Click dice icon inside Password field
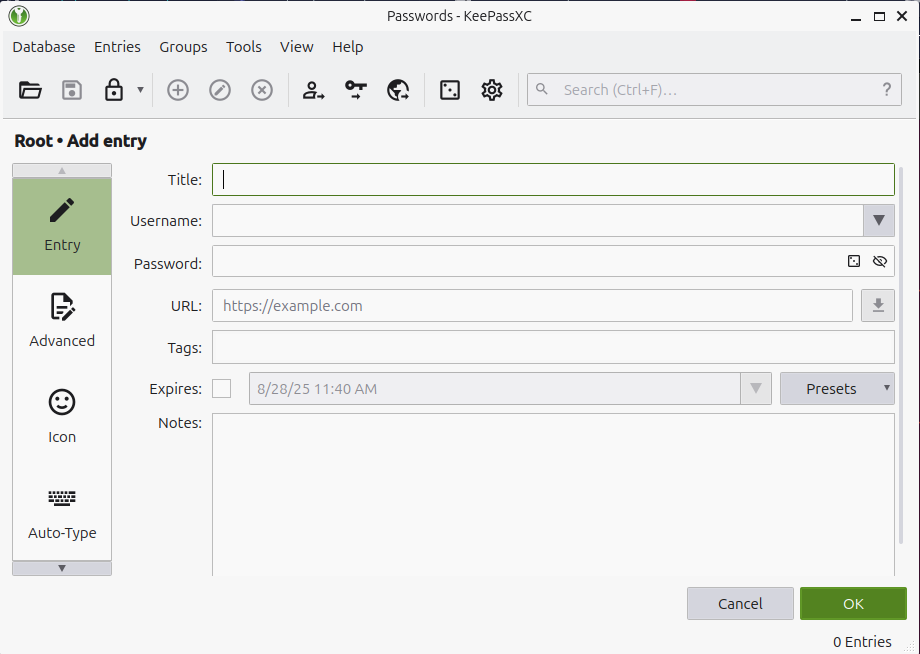Screen dimensions: 920x654 854,261
